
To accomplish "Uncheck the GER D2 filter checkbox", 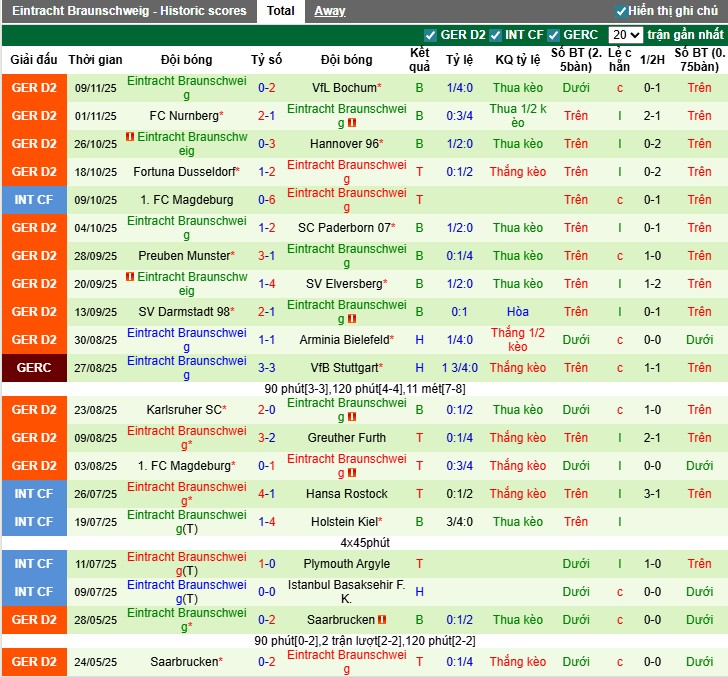I will coord(430,35).
